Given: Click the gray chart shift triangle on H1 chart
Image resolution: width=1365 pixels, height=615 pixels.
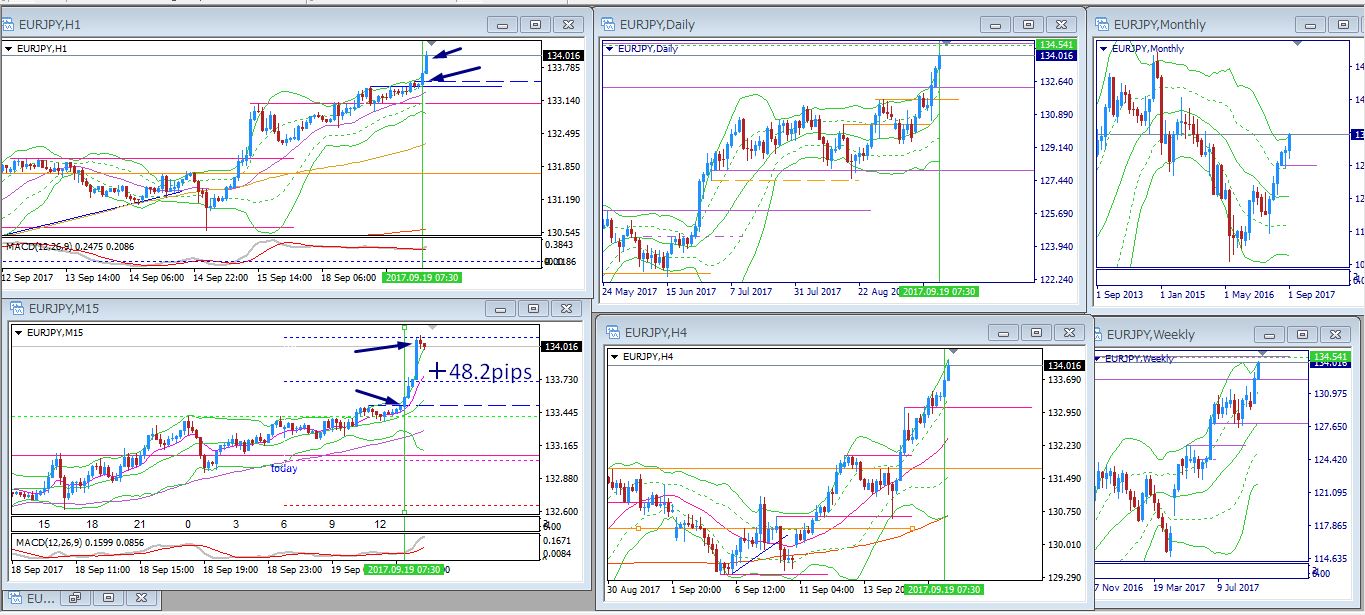Looking at the screenshot, I should coord(430,44).
